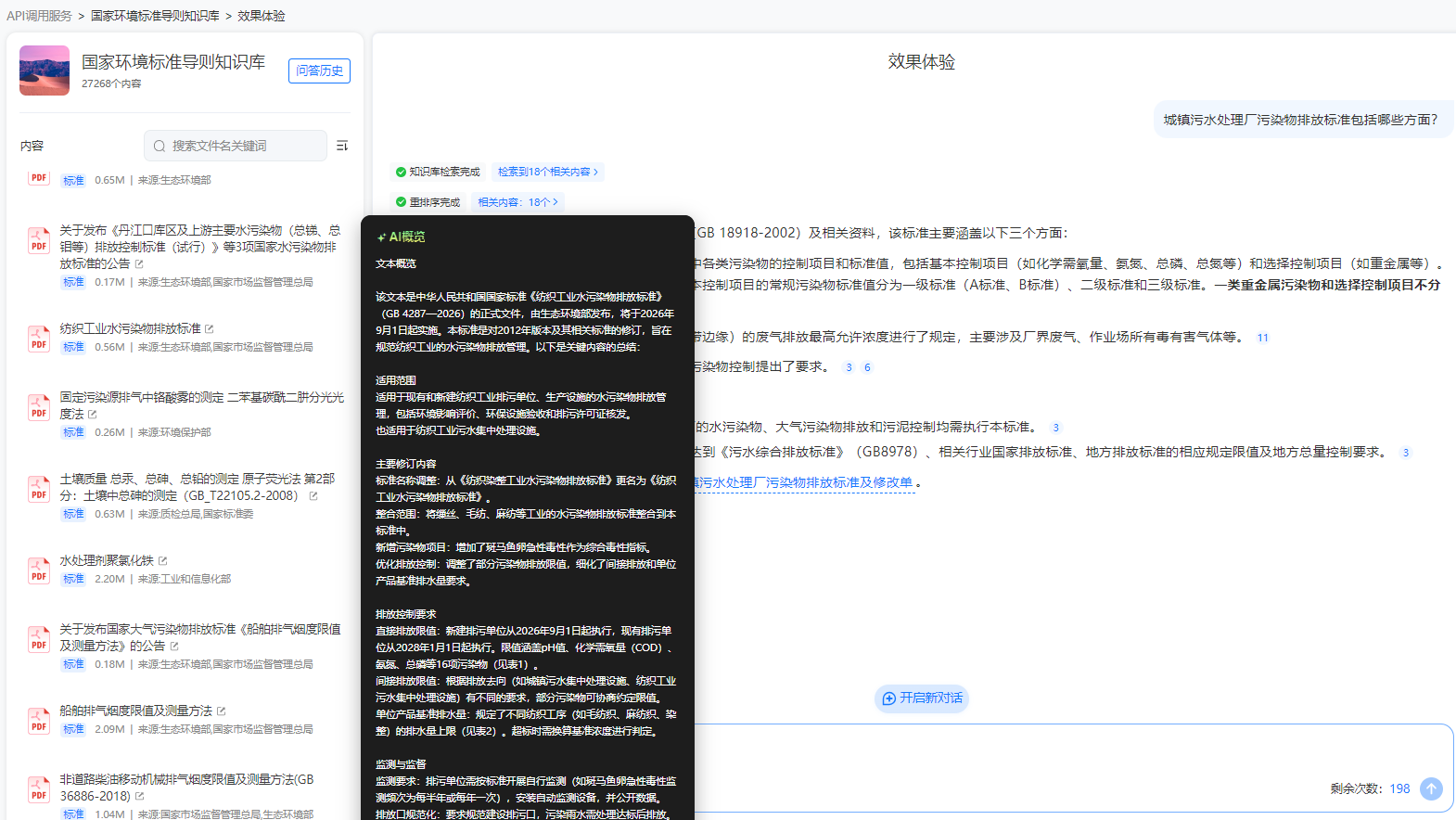Expand 相关内容: 18个 rerank results
The width and height of the screenshot is (1456, 820).
[x=517, y=202]
